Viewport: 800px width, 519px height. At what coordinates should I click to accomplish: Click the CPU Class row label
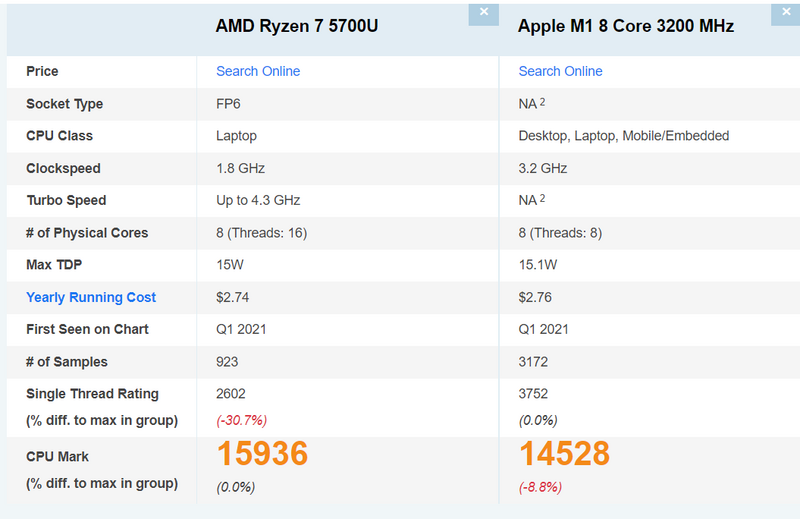click(x=59, y=136)
